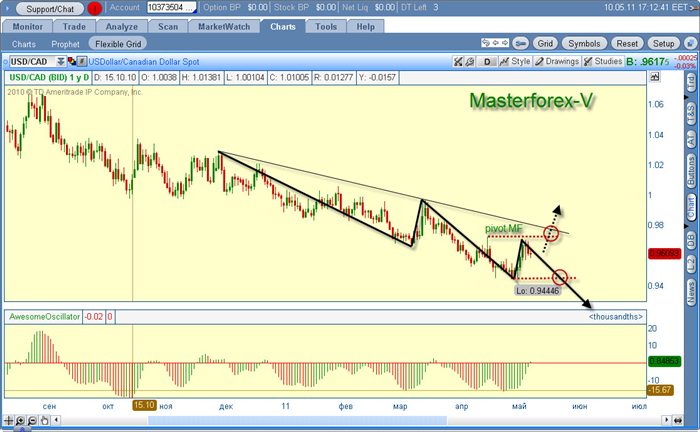Click the 15.10 date marker on axis

pyautogui.click(x=144, y=406)
